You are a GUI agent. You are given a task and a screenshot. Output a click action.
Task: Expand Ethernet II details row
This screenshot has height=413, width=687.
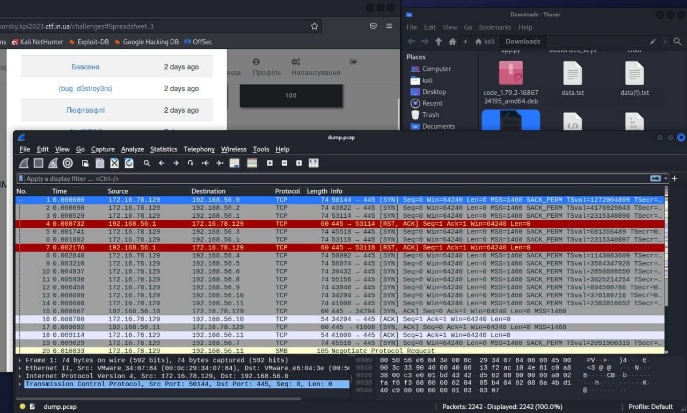point(21,366)
